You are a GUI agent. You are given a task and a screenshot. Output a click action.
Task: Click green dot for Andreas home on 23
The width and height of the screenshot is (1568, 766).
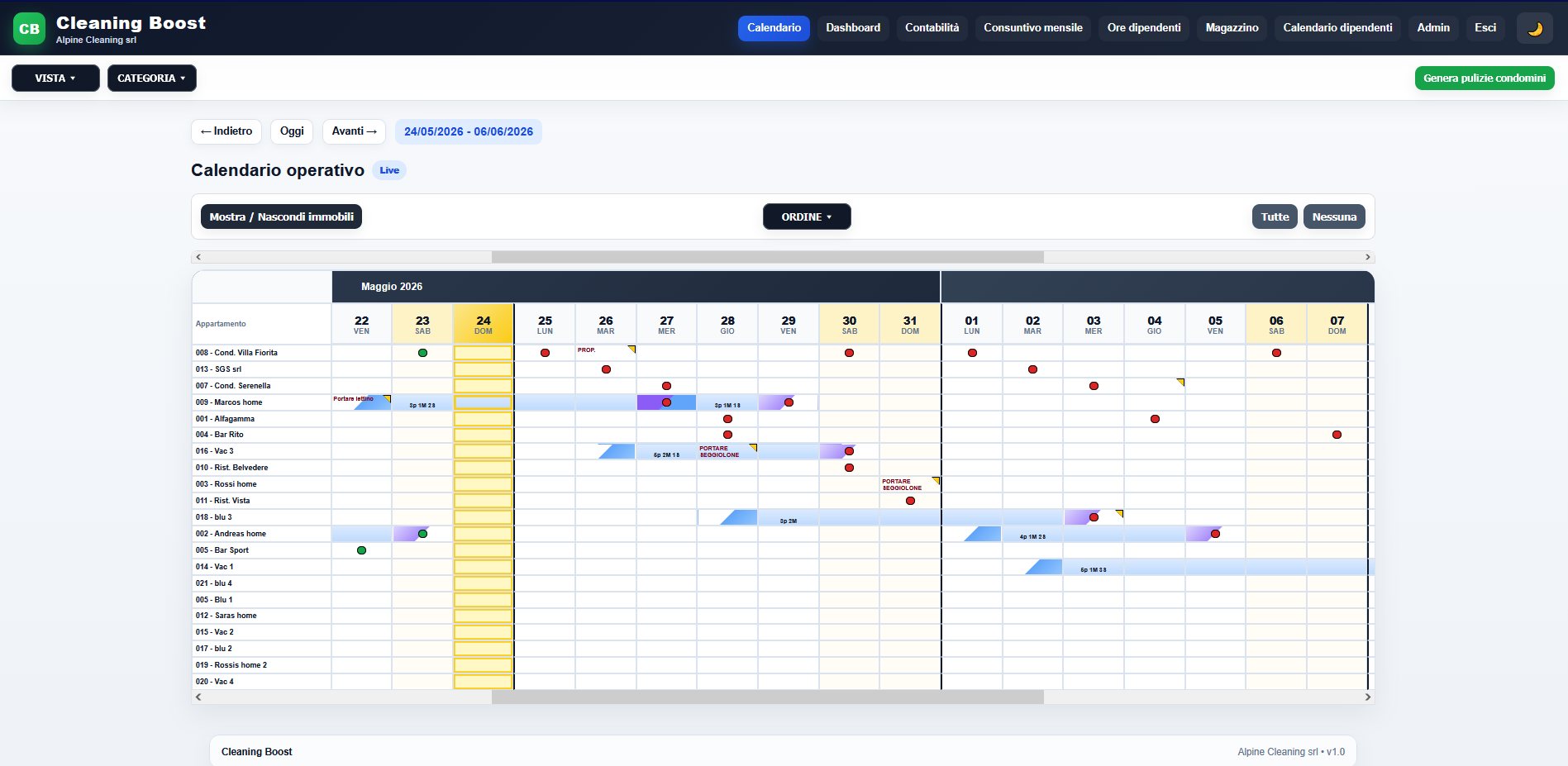(422, 534)
